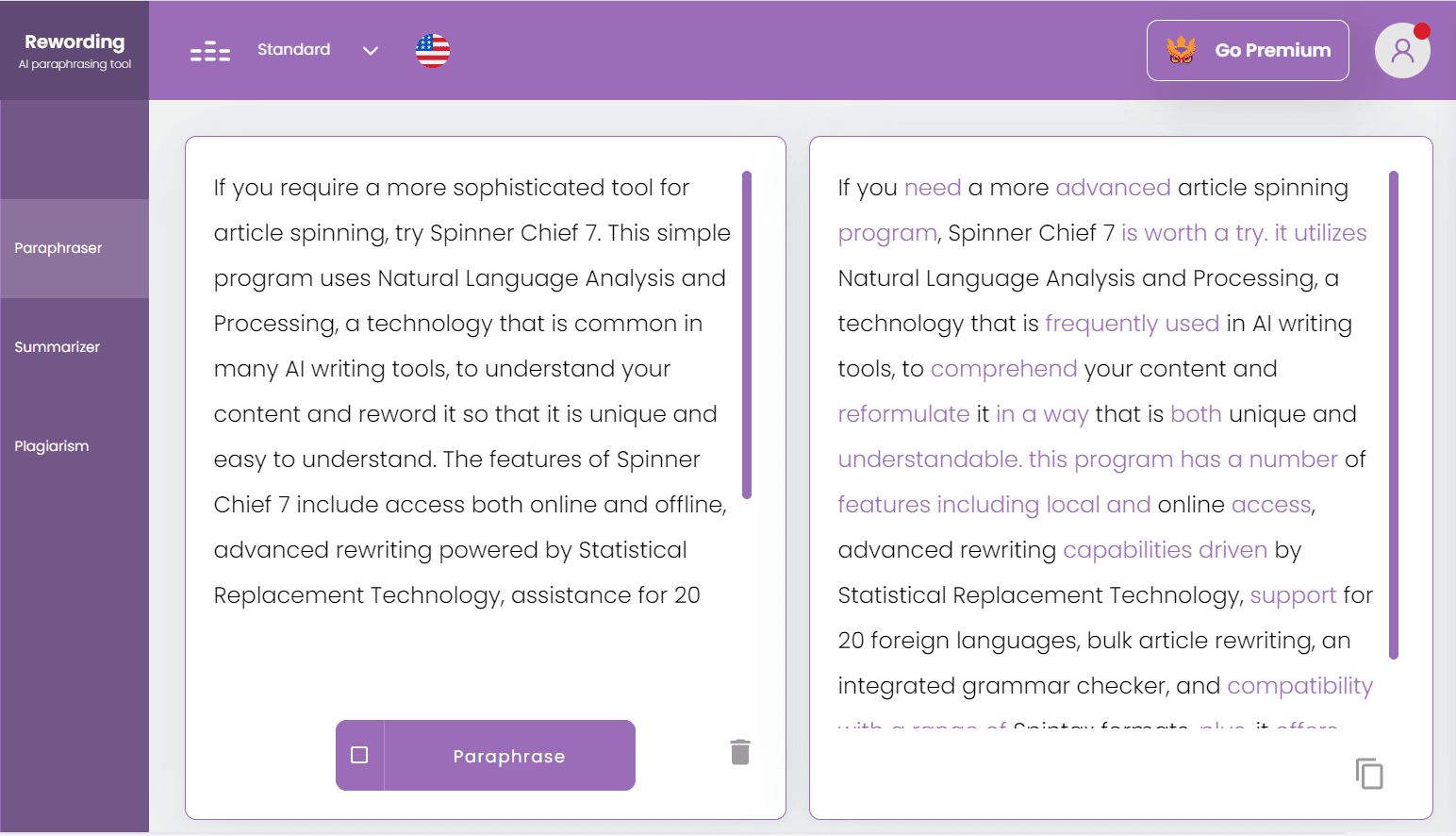Click highlighted word "need" in output

(933, 188)
